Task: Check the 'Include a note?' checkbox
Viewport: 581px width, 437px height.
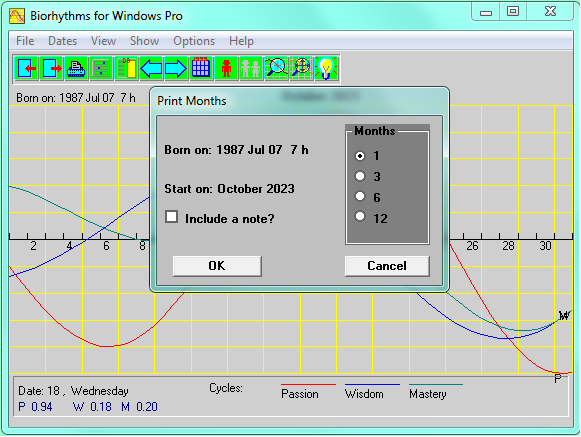Action: 172,217
